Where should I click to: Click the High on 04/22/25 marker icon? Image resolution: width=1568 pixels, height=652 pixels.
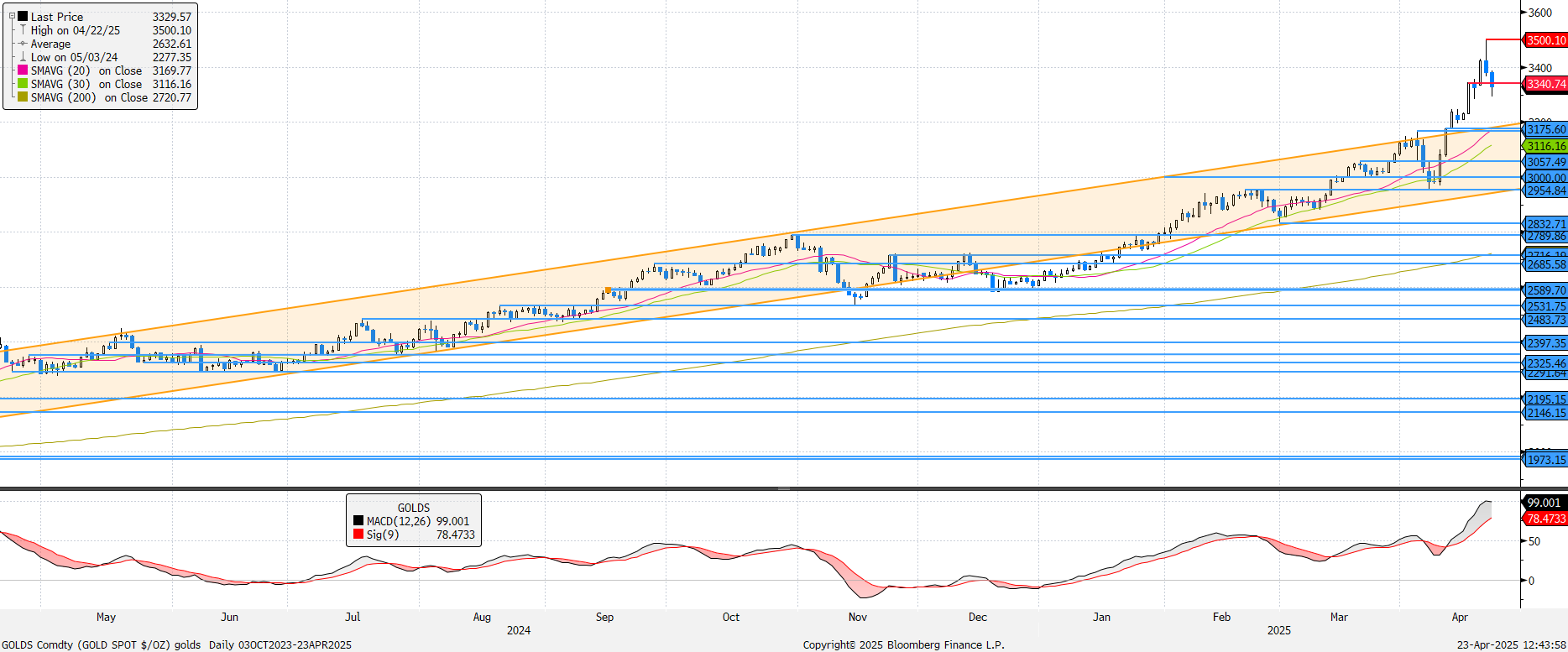pyautogui.click(x=23, y=30)
